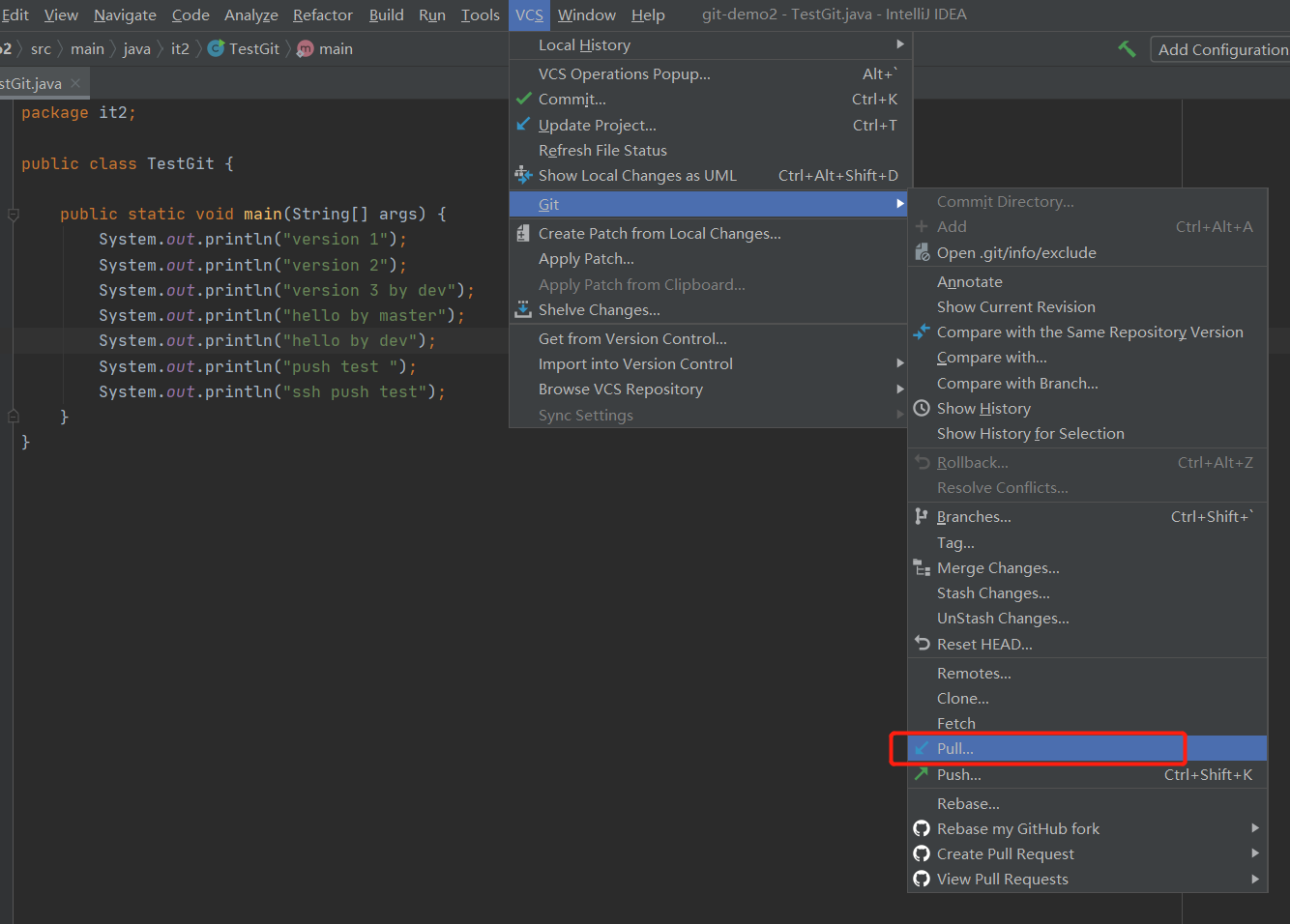Viewport: 1290px width, 924px height.
Task: Click the green Push arrow icon
Action: (922, 774)
